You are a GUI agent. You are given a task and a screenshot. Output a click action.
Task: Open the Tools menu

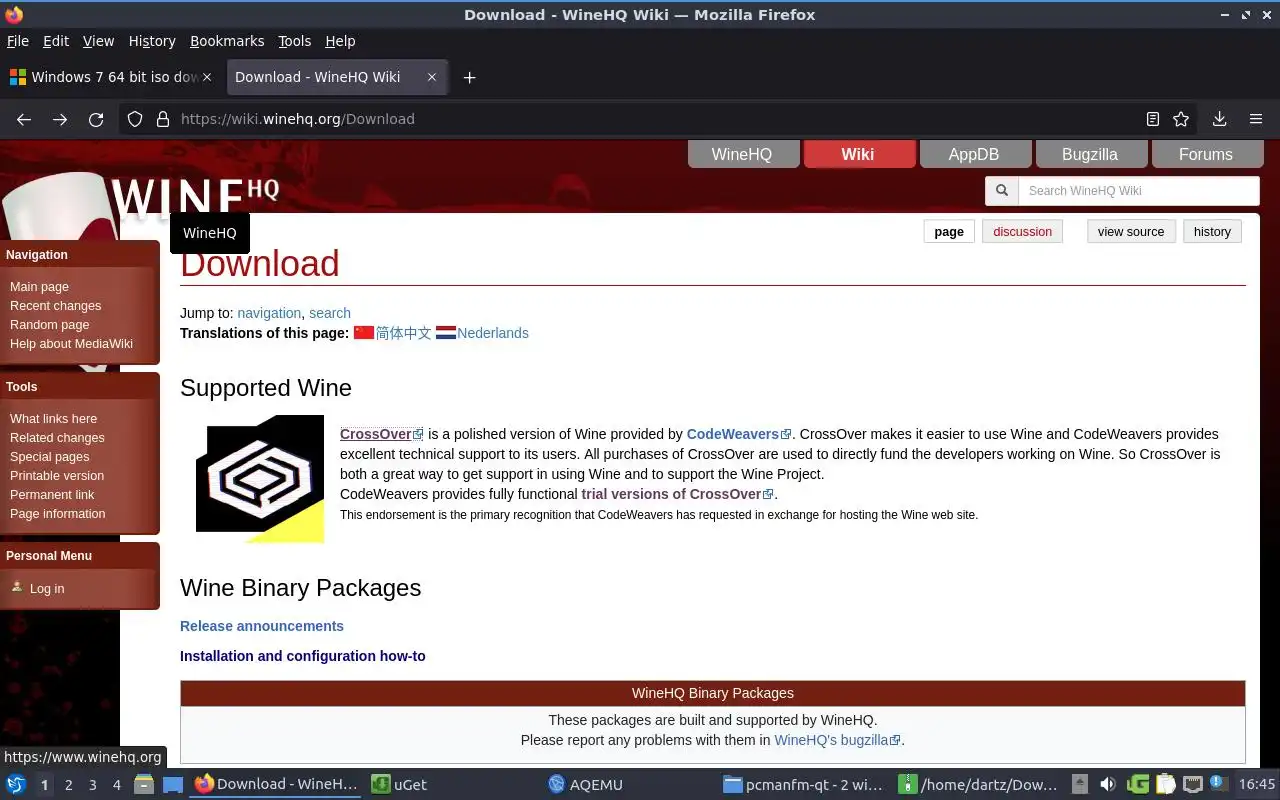click(294, 41)
